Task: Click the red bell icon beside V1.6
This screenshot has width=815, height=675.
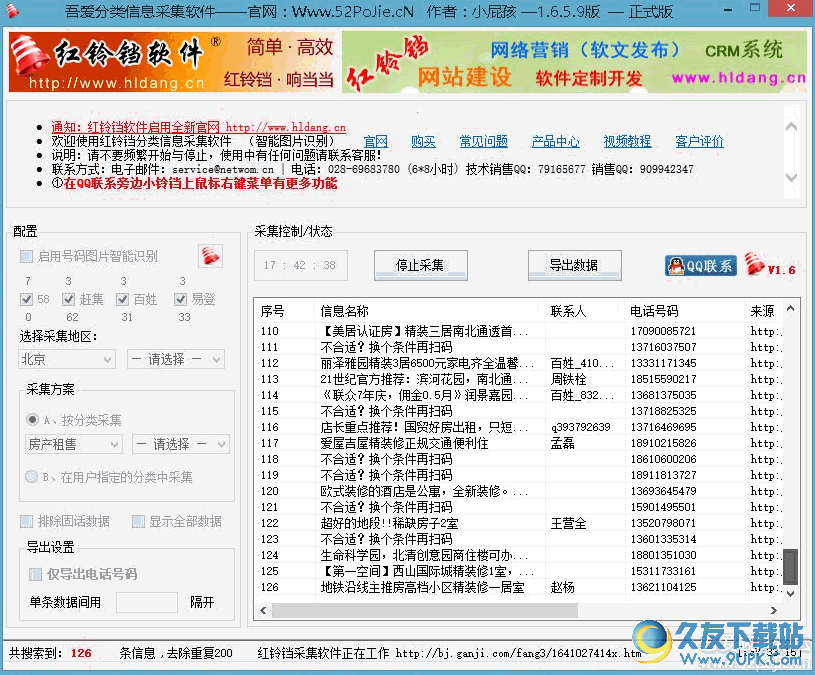Action: pos(754,264)
